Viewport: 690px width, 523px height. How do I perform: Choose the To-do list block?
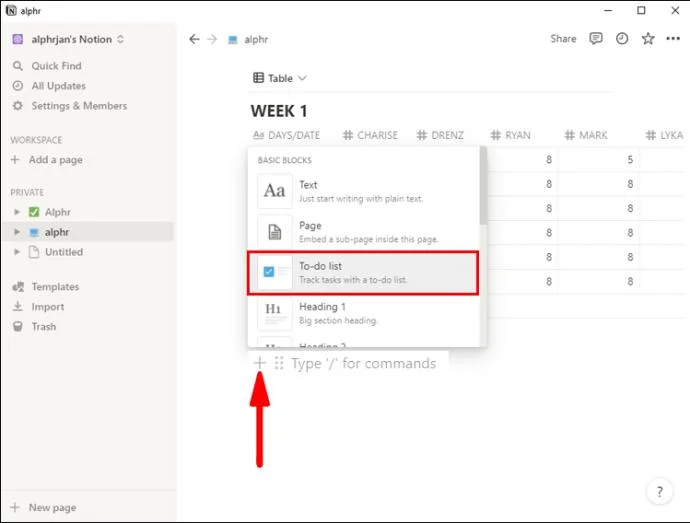pyautogui.click(x=363, y=273)
